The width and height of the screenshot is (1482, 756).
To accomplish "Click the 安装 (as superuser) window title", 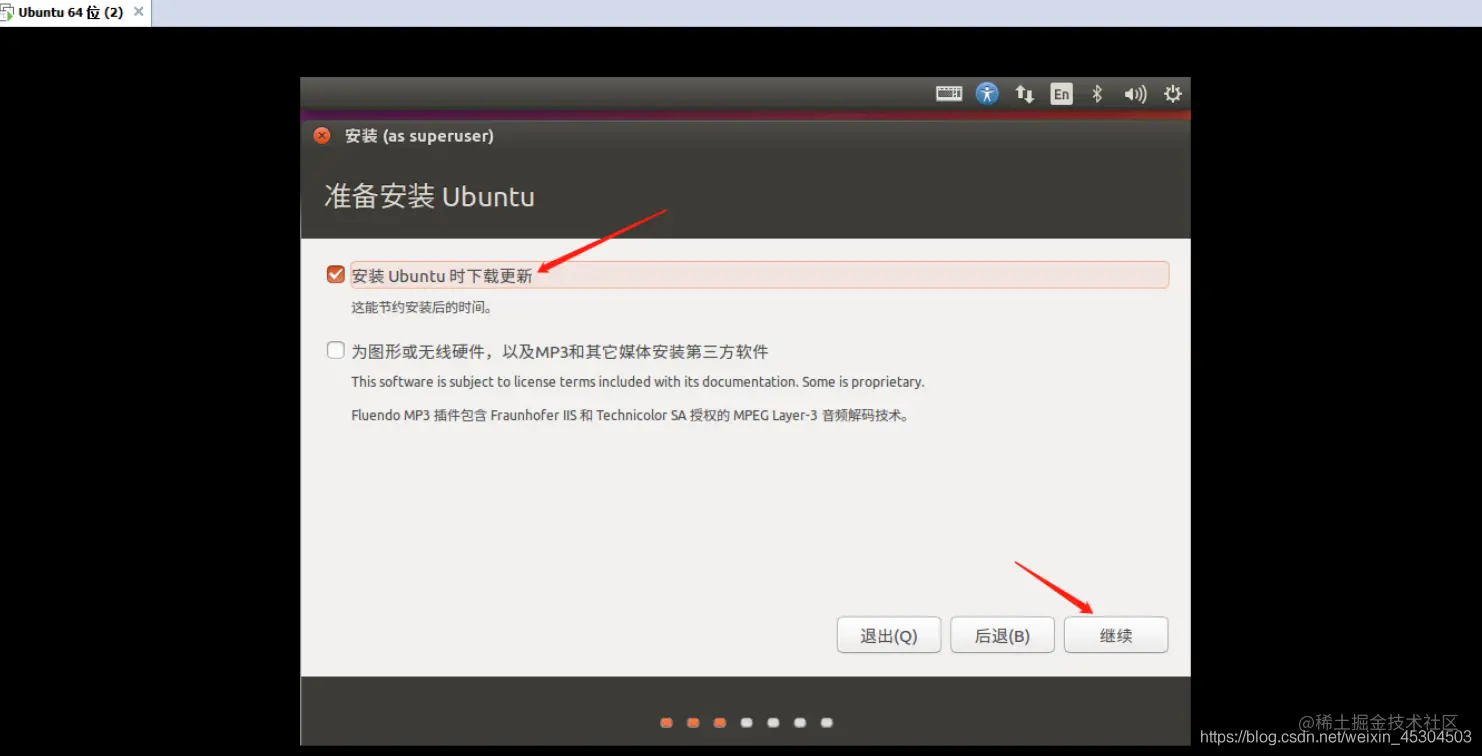I will pos(419,136).
